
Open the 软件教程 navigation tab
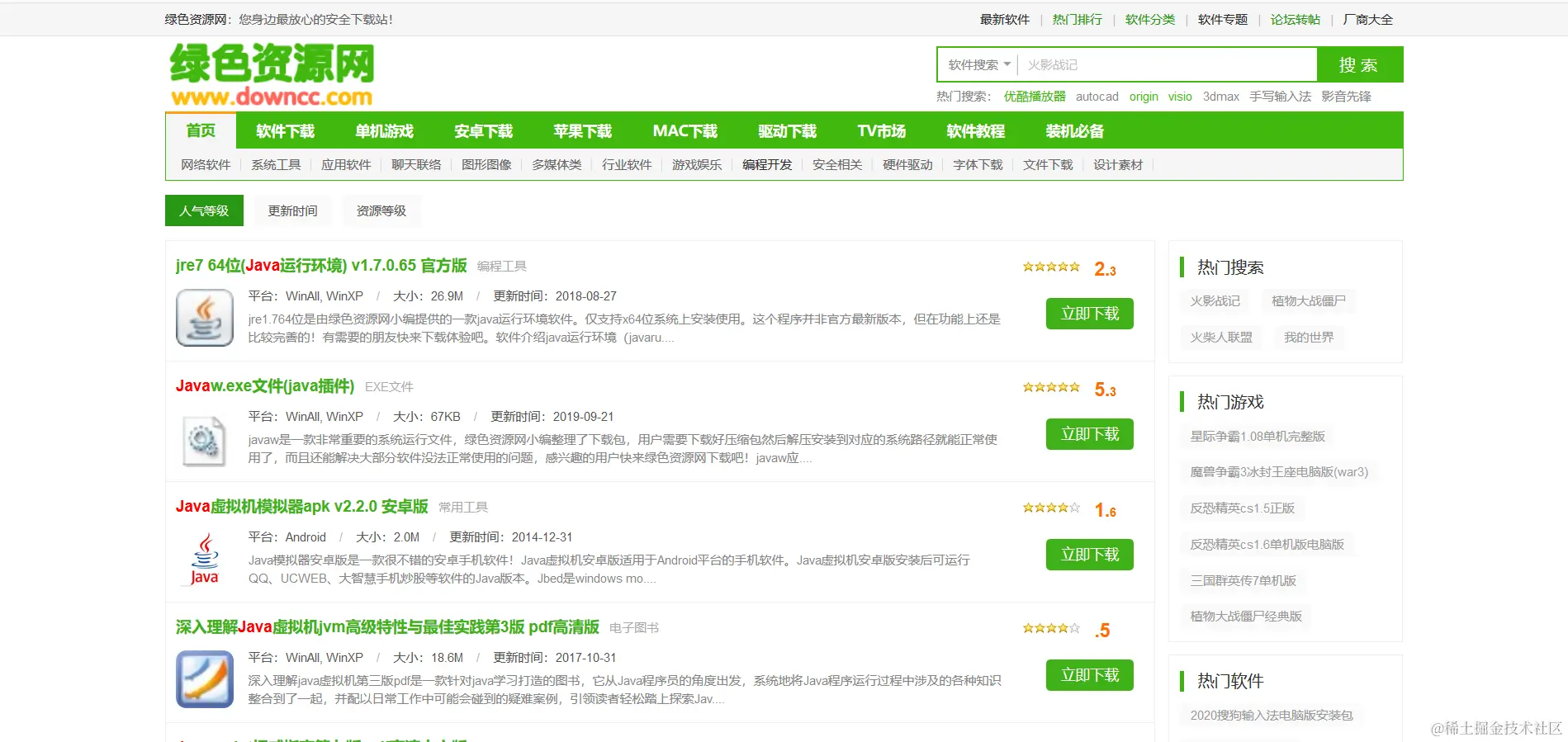975,131
